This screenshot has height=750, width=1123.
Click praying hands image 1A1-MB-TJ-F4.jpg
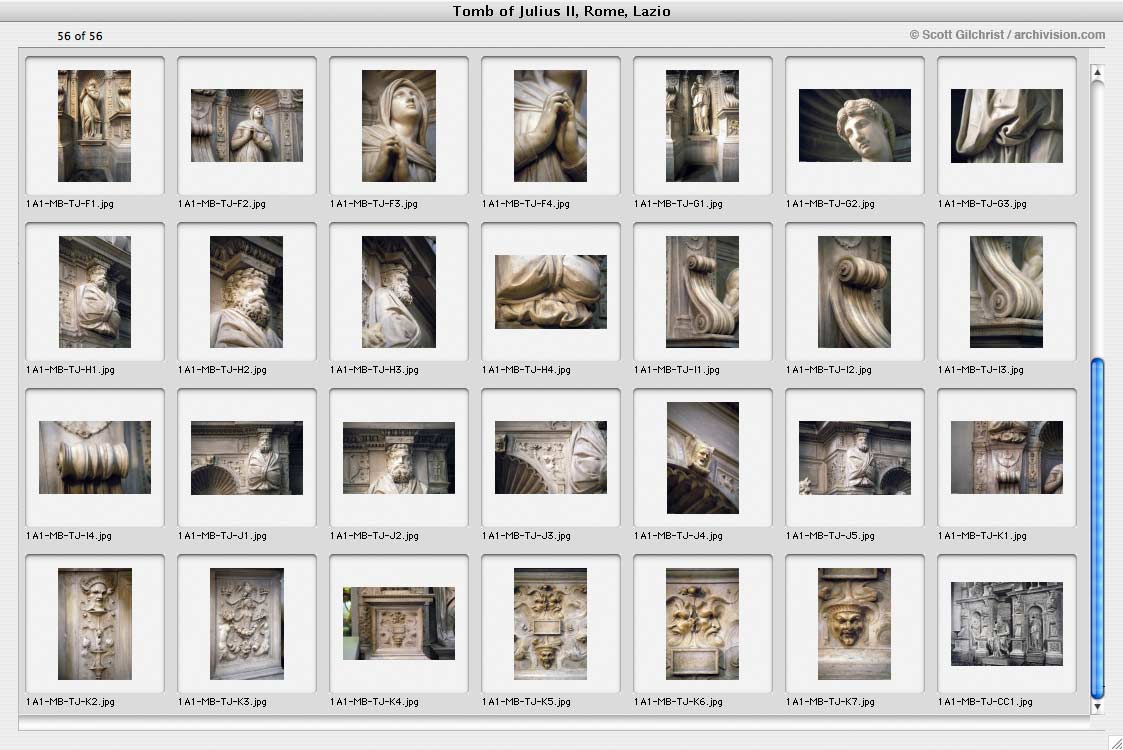550,125
